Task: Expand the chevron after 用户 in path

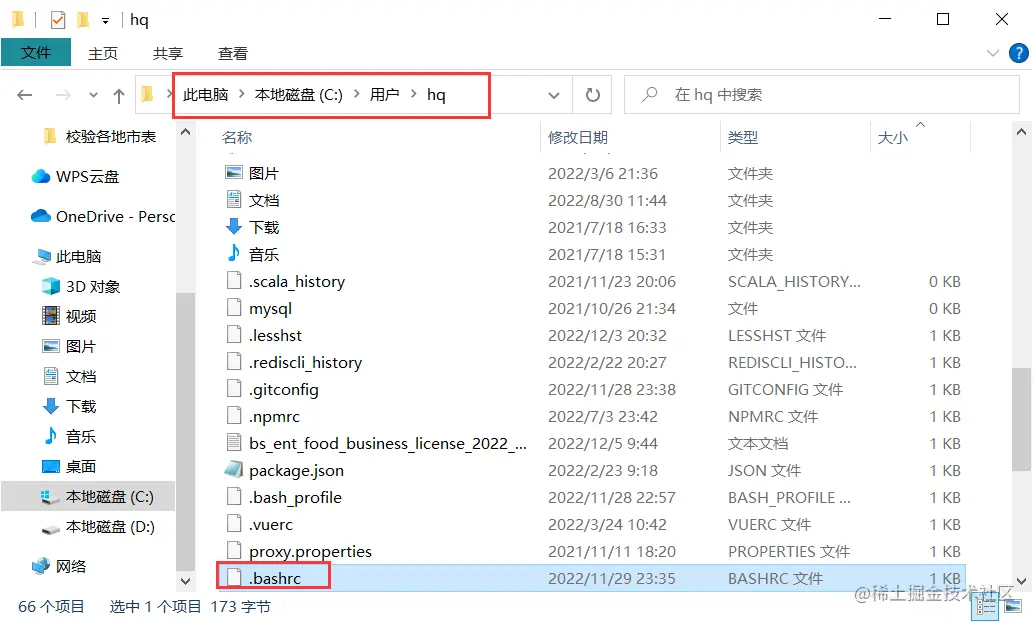Action: [414, 94]
